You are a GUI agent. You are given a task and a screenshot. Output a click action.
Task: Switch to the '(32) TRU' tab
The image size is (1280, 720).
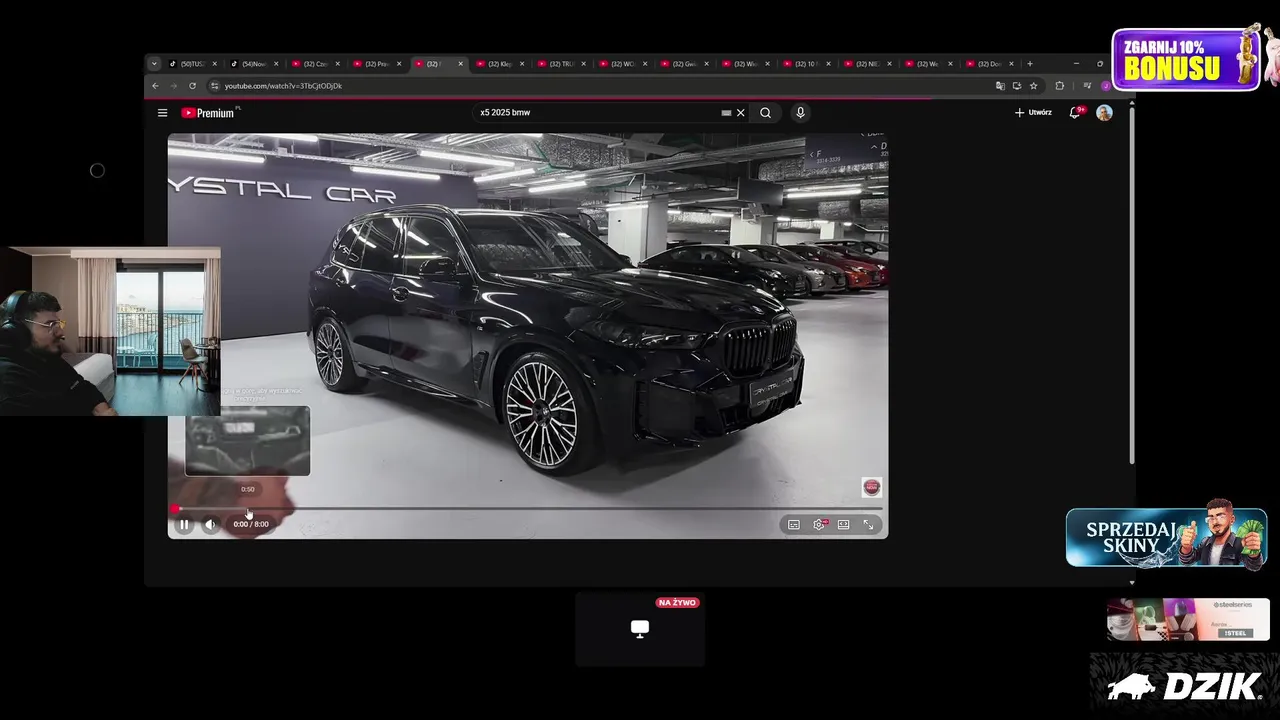click(x=560, y=64)
